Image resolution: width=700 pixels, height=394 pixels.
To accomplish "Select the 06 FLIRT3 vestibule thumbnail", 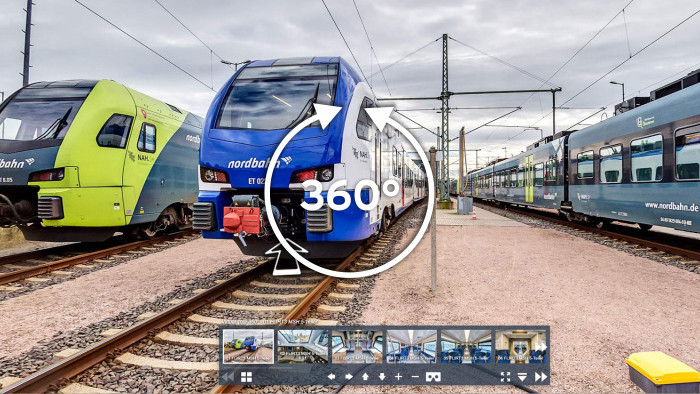I will pos(521,346).
